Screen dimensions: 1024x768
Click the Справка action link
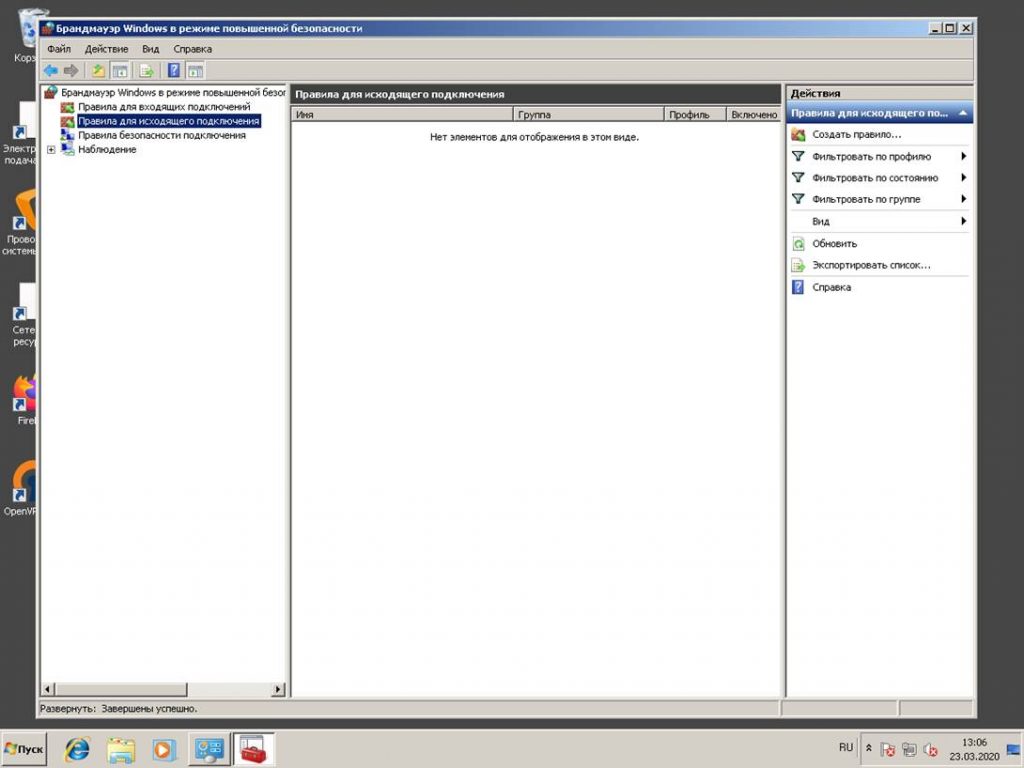click(x=831, y=287)
